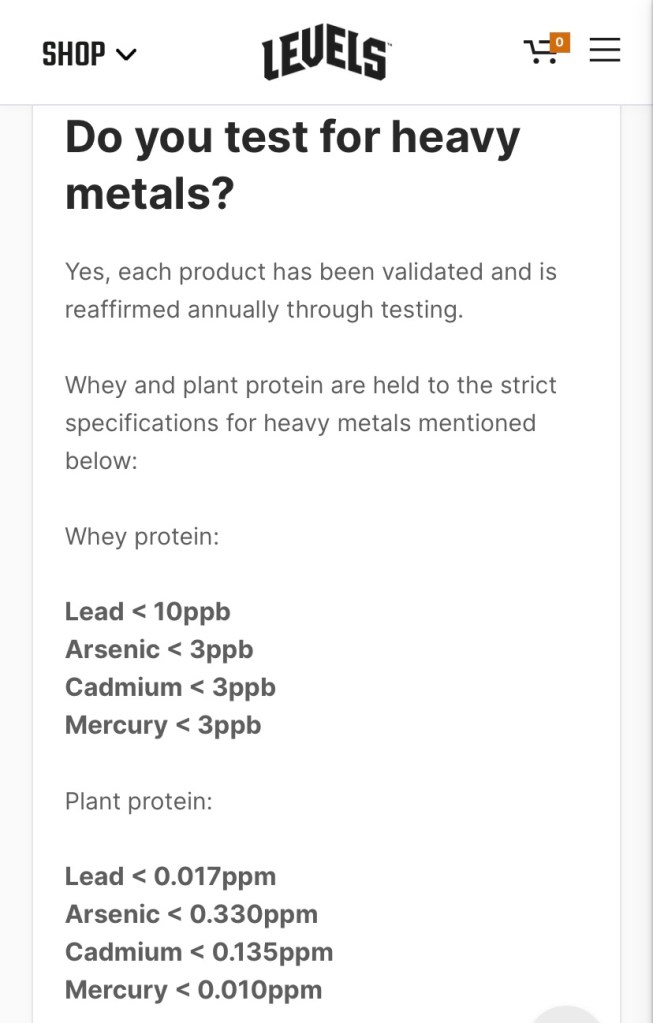
Task: Open the shopping cart
Action: pos(541,52)
